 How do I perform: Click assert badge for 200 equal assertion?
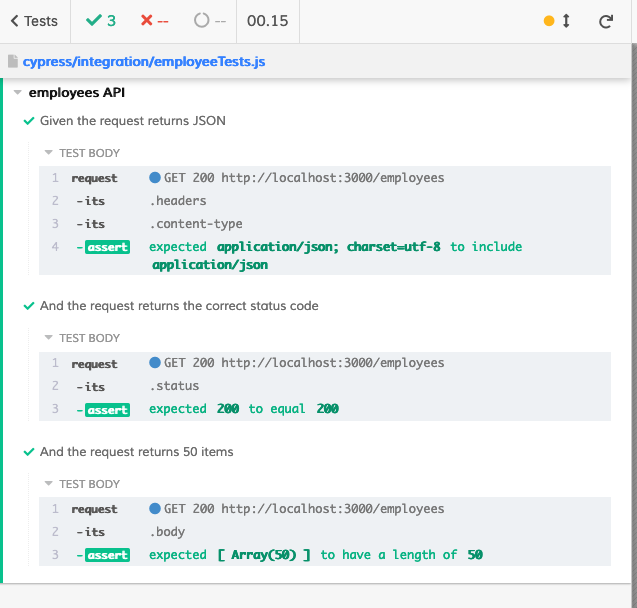(x=107, y=410)
